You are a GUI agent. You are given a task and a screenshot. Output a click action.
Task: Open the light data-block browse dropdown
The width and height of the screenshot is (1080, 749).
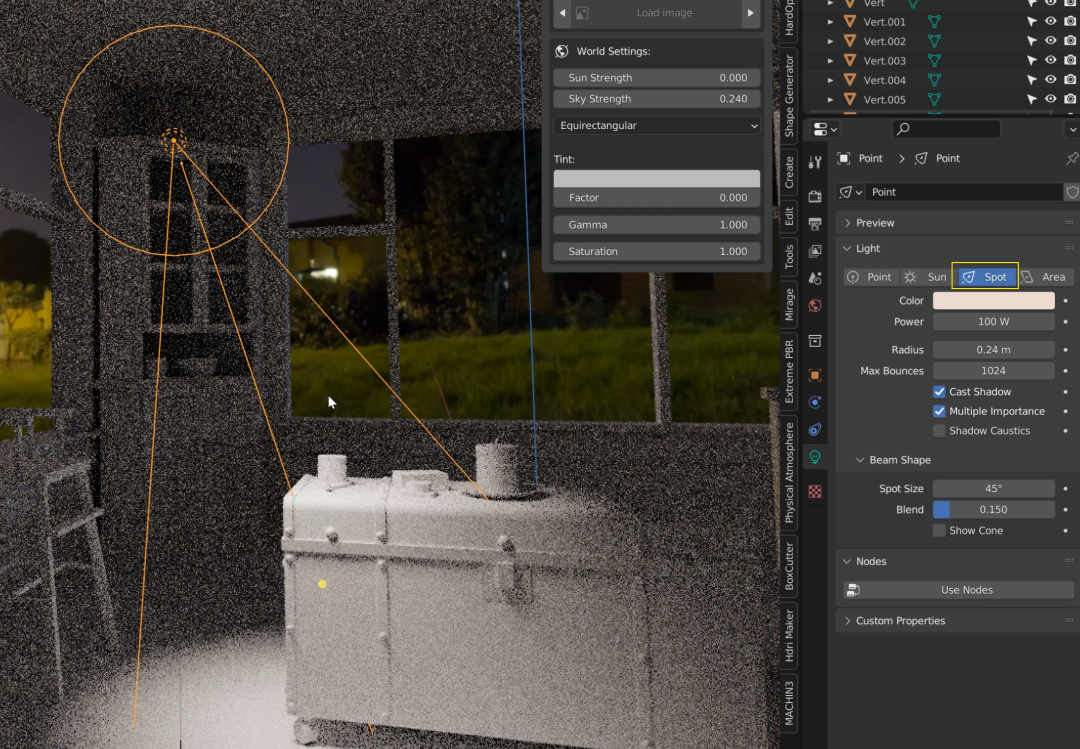[850, 192]
